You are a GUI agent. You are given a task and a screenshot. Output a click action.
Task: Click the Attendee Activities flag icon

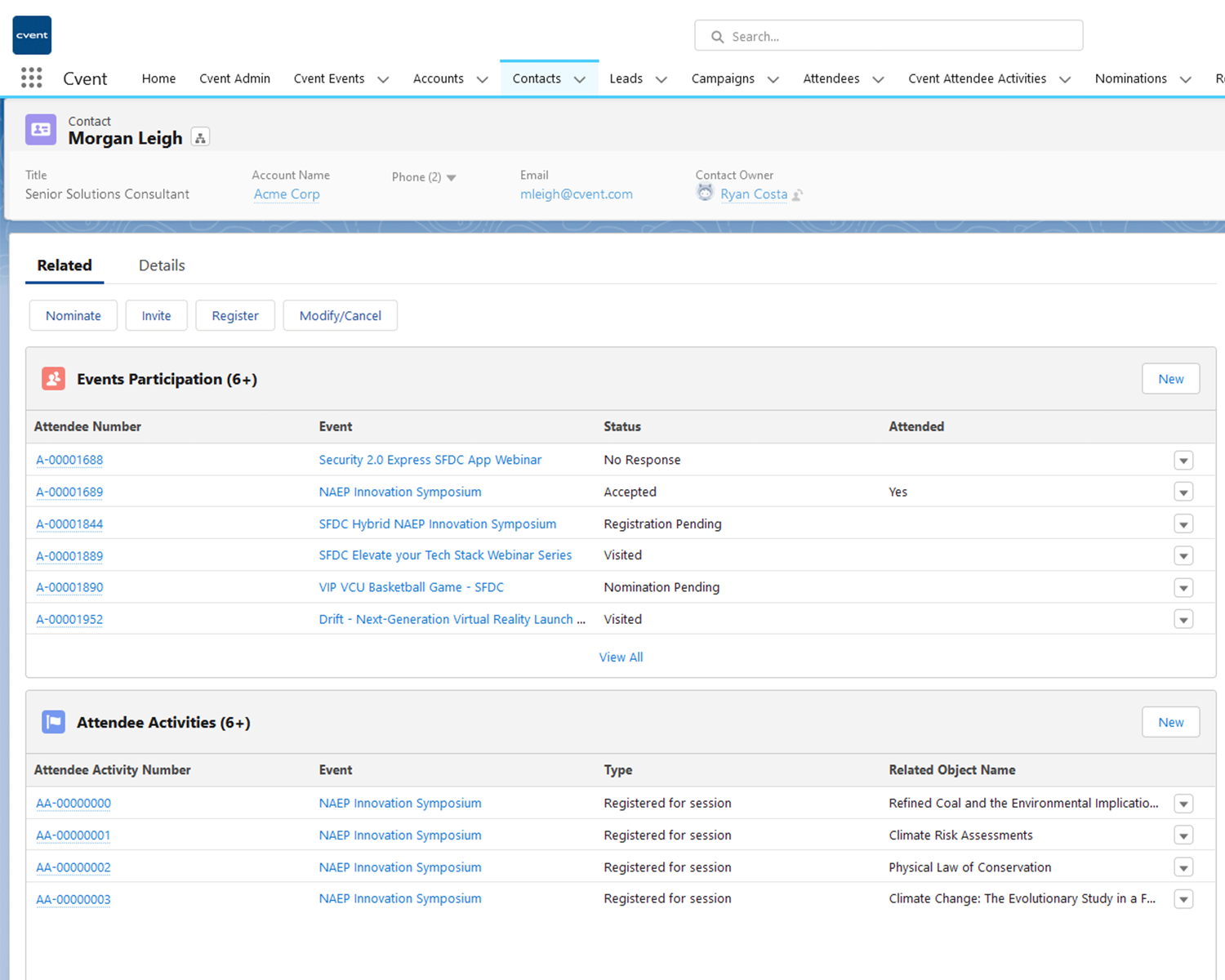tap(53, 722)
